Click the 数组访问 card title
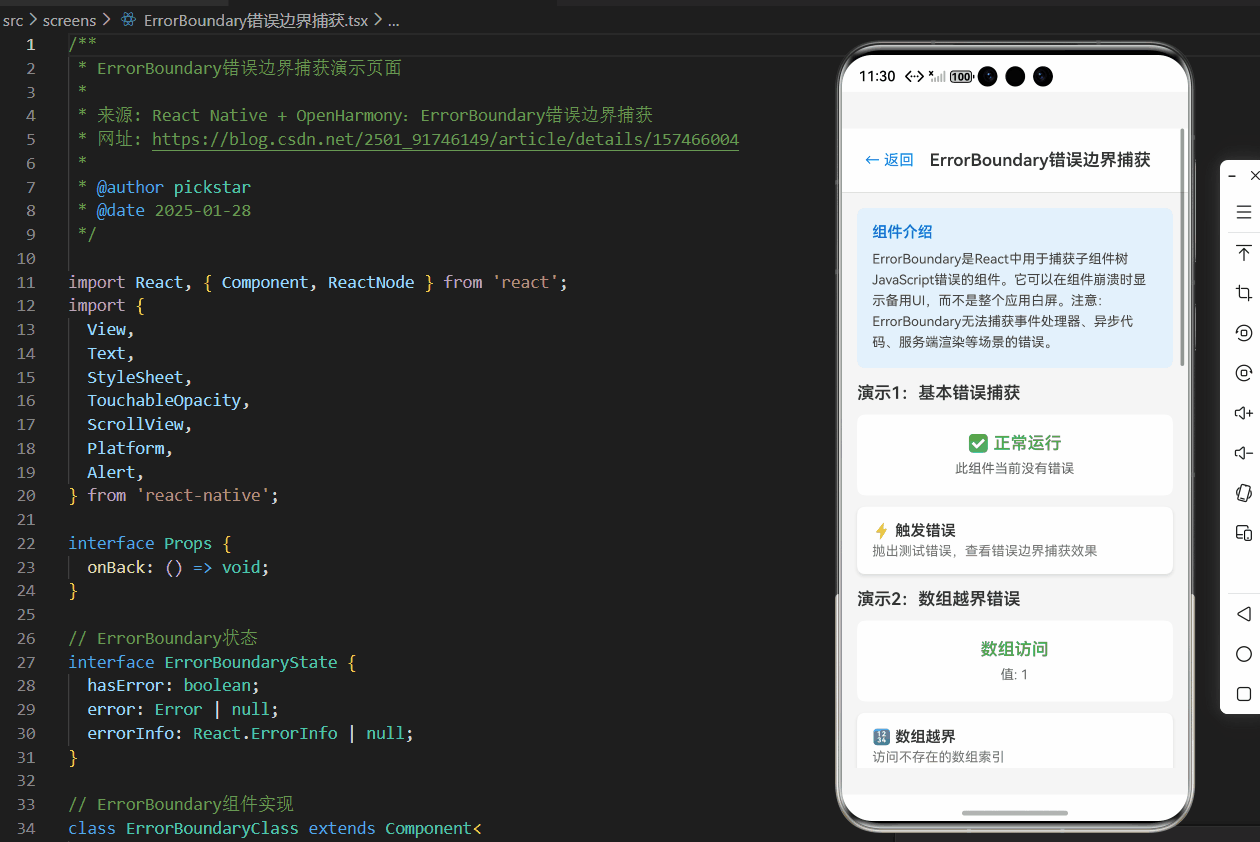 tap(1015, 649)
